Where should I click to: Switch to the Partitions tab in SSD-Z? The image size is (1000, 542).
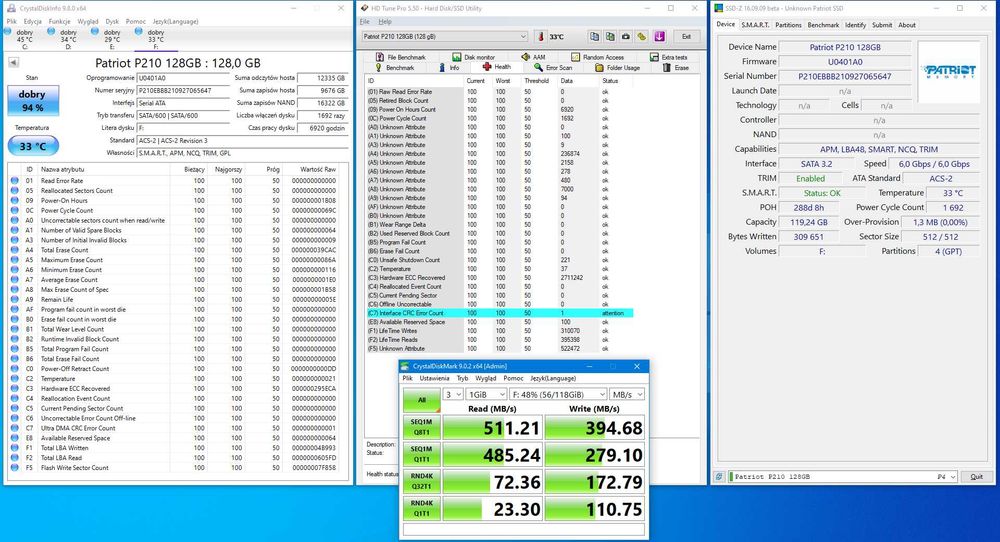click(x=788, y=25)
